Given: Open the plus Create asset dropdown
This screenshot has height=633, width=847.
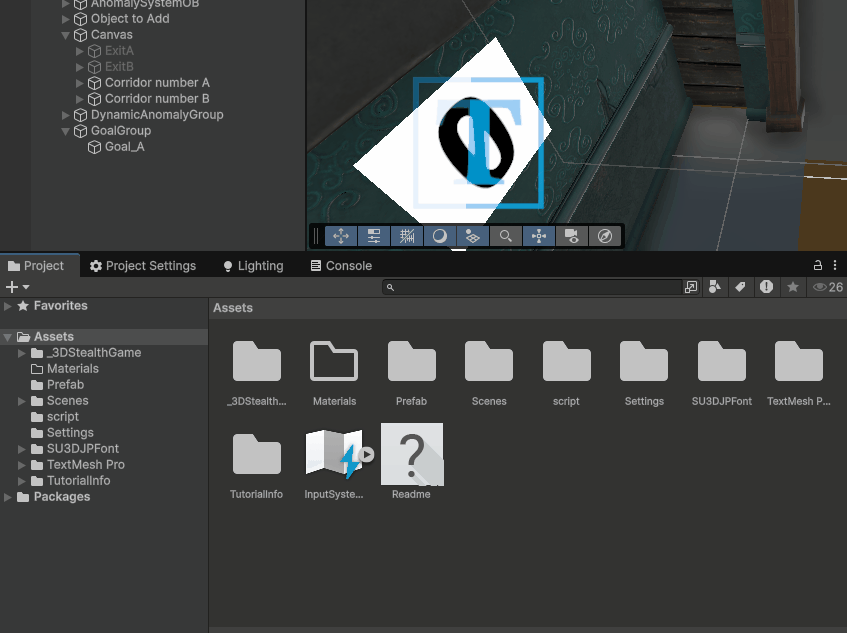Looking at the screenshot, I should pos(17,287).
